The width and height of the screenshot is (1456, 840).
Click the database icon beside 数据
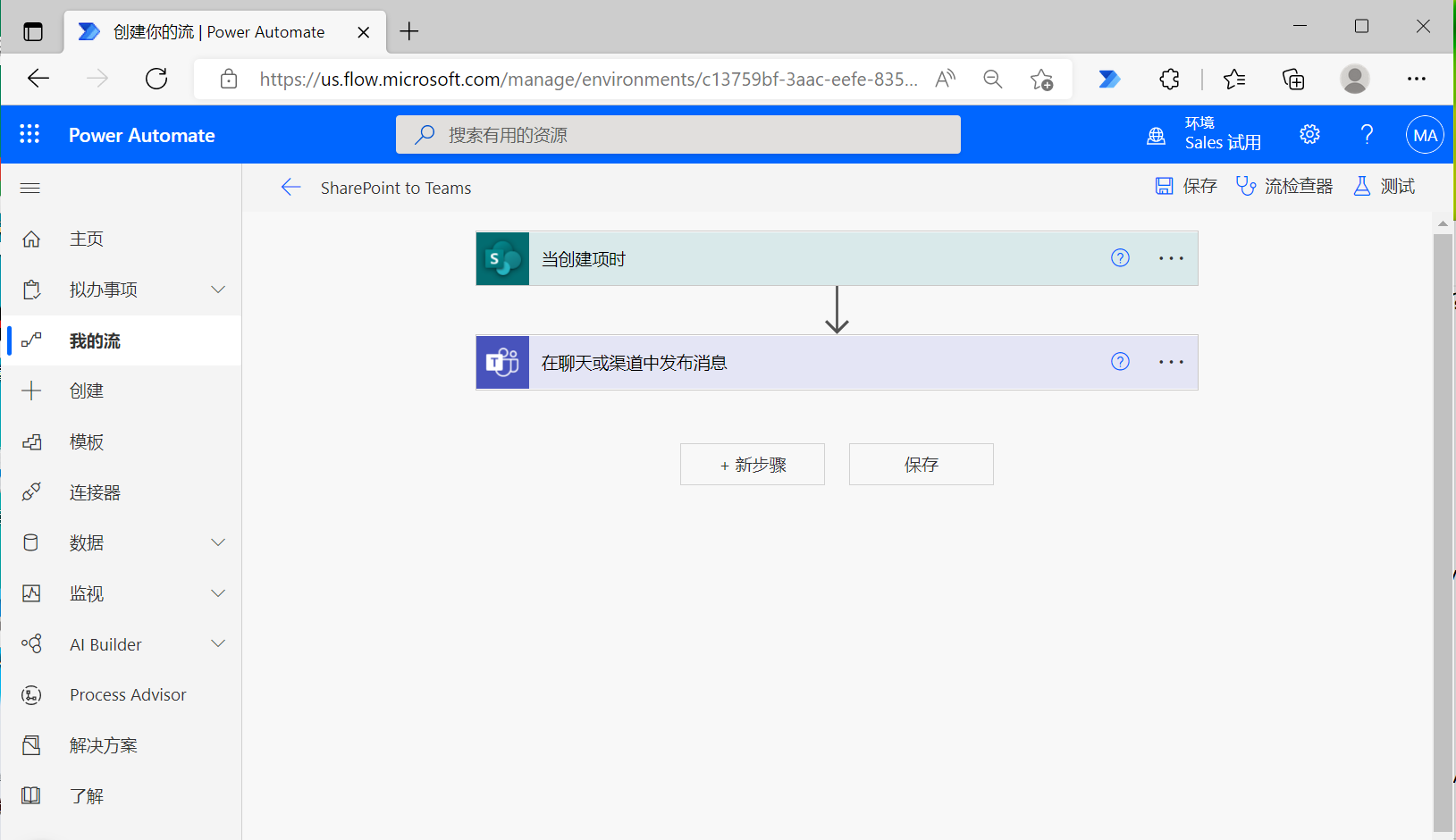[31, 542]
